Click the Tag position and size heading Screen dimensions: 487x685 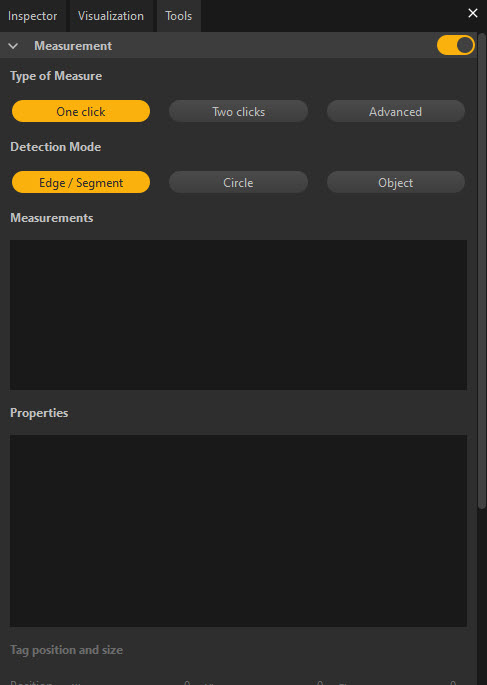[x=66, y=650]
